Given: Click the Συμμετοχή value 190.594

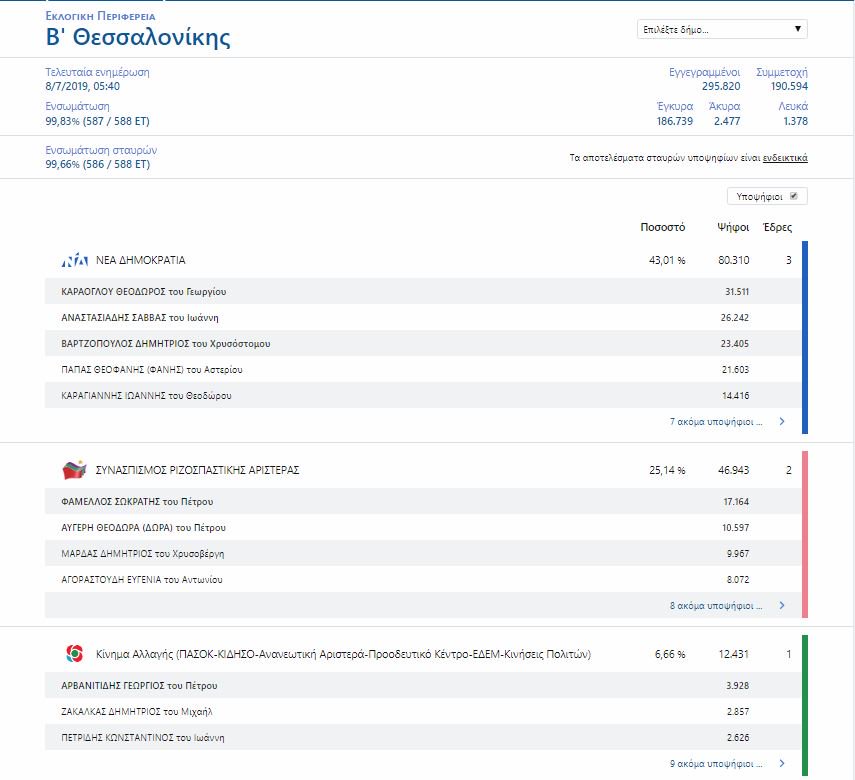Looking at the screenshot, I should coord(789,86).
